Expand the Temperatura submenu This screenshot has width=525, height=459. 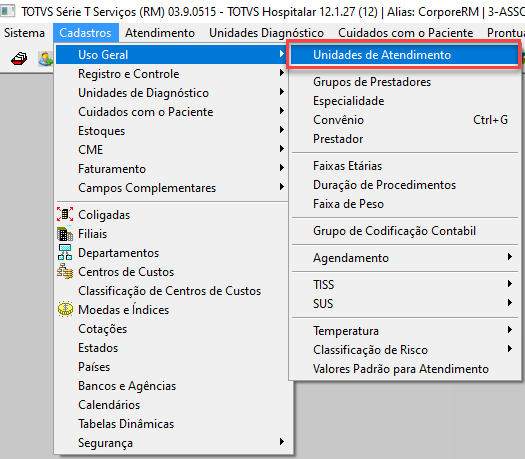point(404,331)
